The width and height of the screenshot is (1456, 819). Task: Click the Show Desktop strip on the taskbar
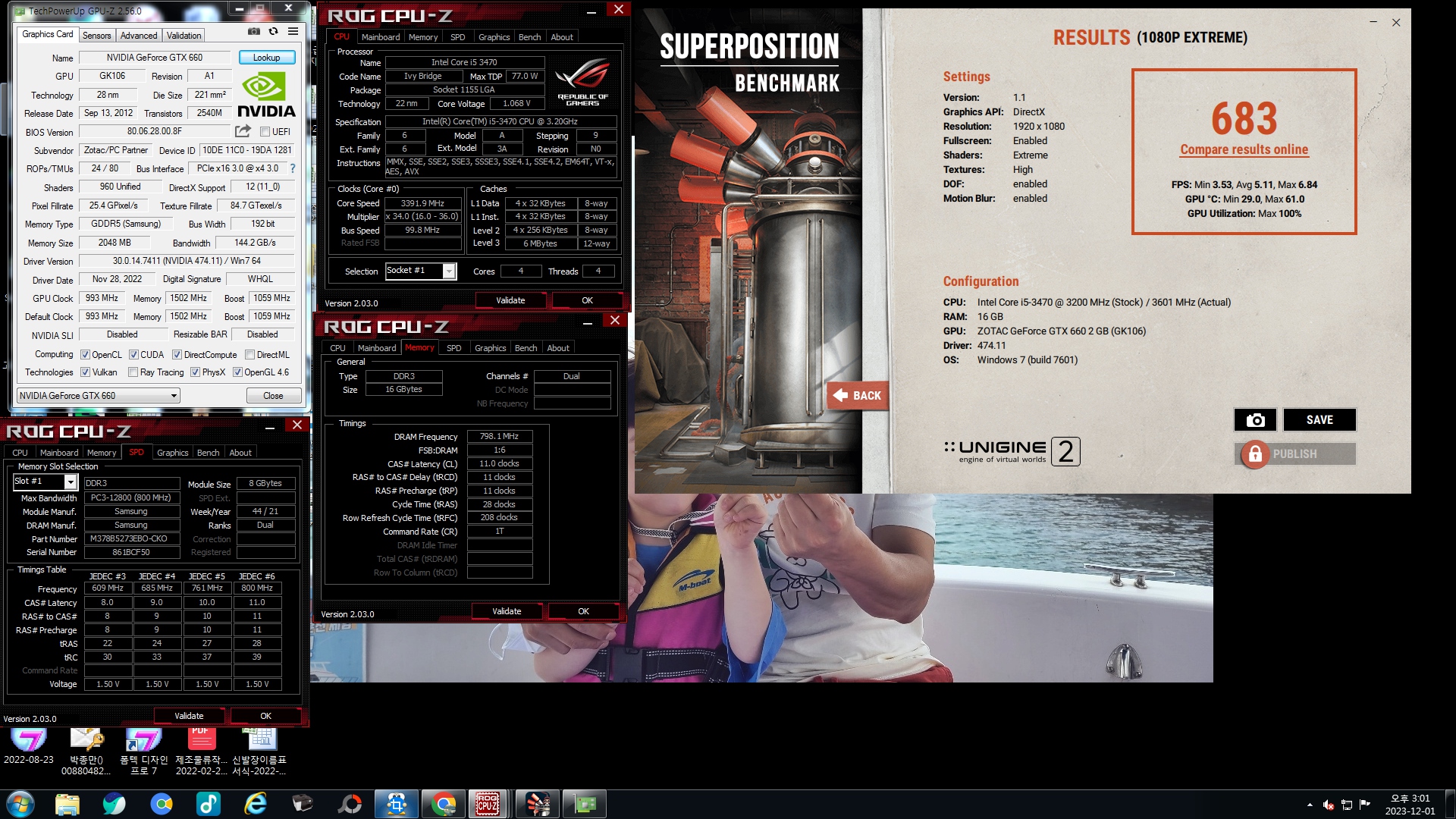click(x=1451, y=804)
